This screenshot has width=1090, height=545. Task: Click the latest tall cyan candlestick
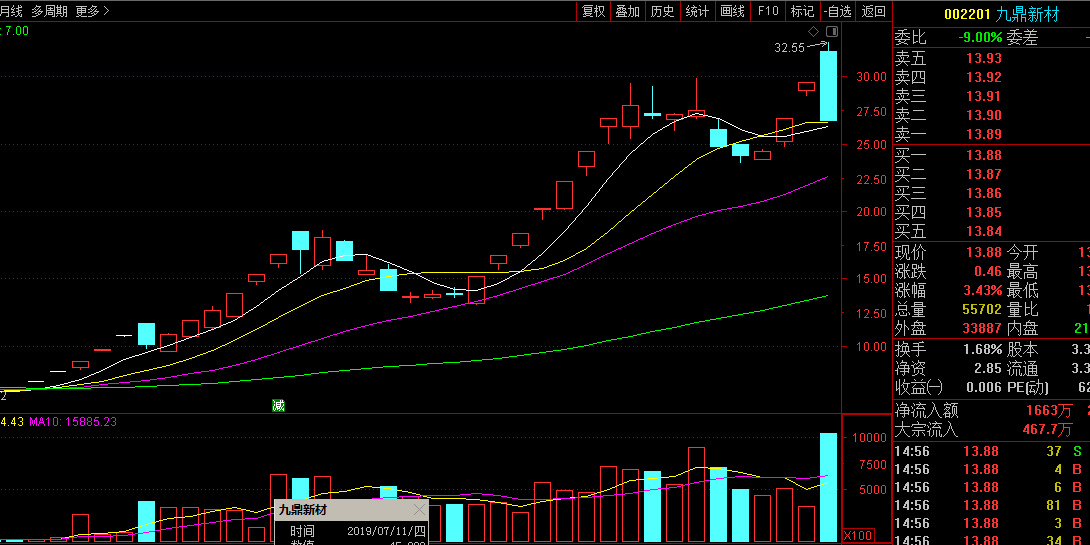pyautogui.click(x=829, y=86)
